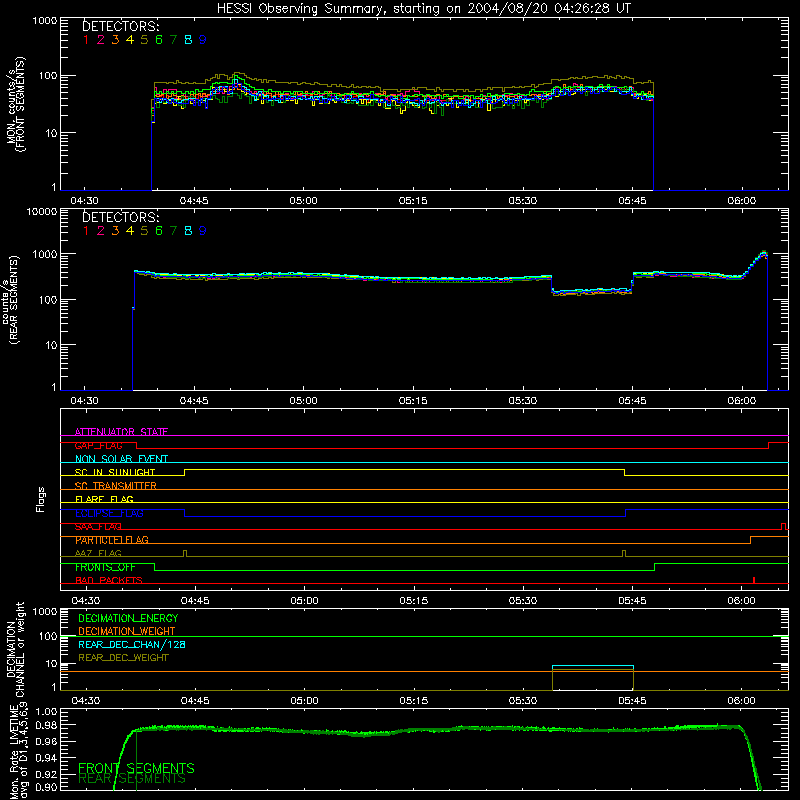Image resolution: width=800 pixels, height=800 pixels.
Task: Click 05:00 tick under the decimation plot
Action: [304, 701]
